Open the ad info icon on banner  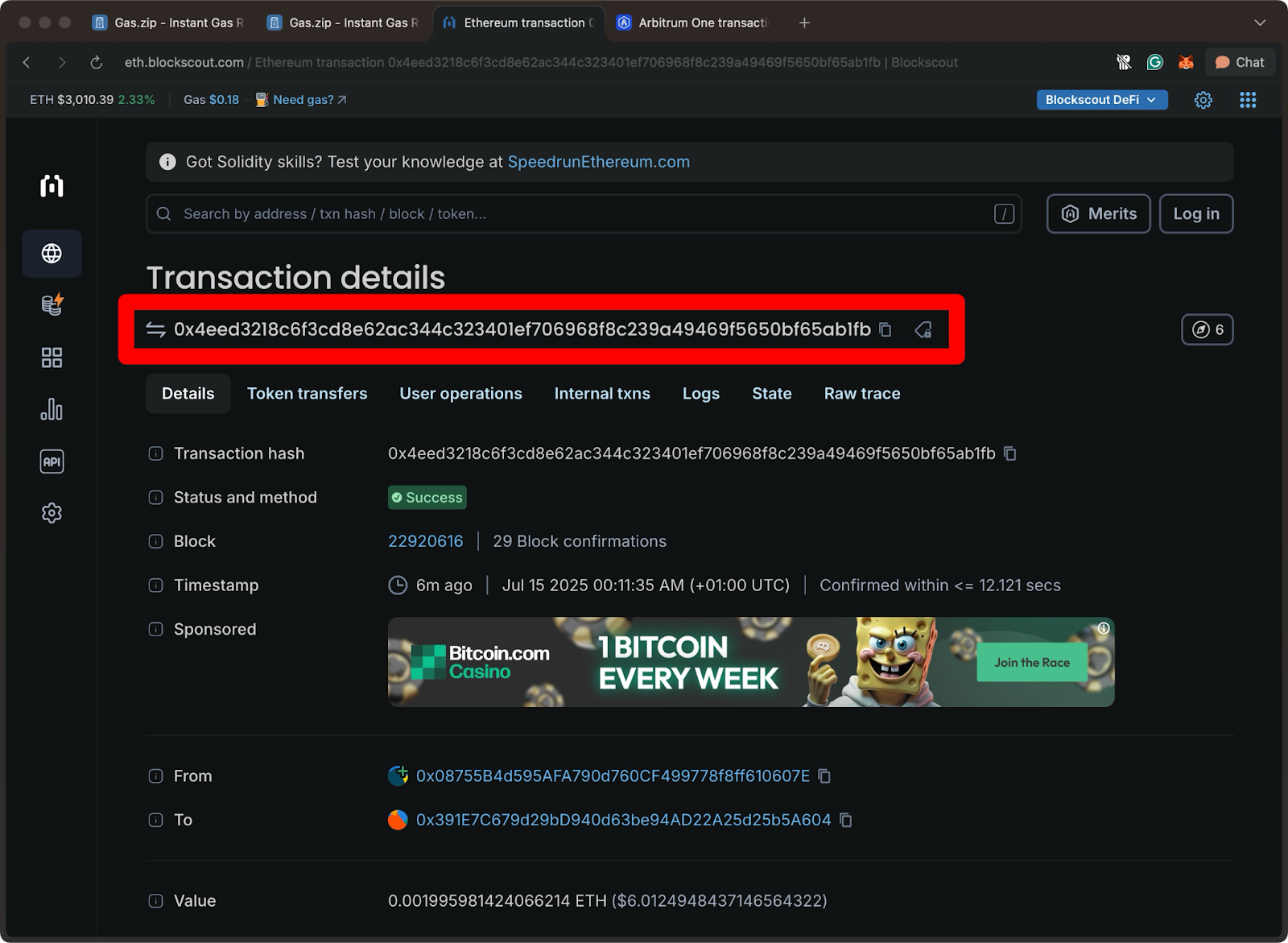pos(1104,628)
